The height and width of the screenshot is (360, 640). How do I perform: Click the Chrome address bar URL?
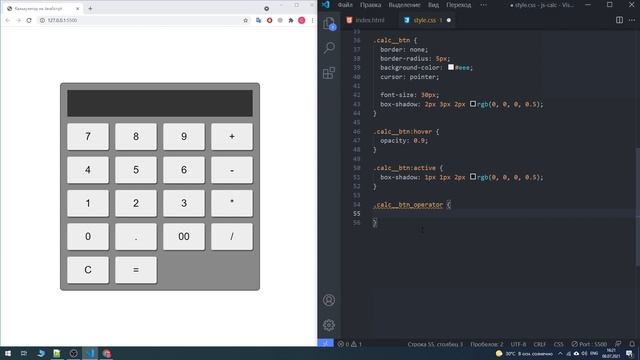point(62,20)
